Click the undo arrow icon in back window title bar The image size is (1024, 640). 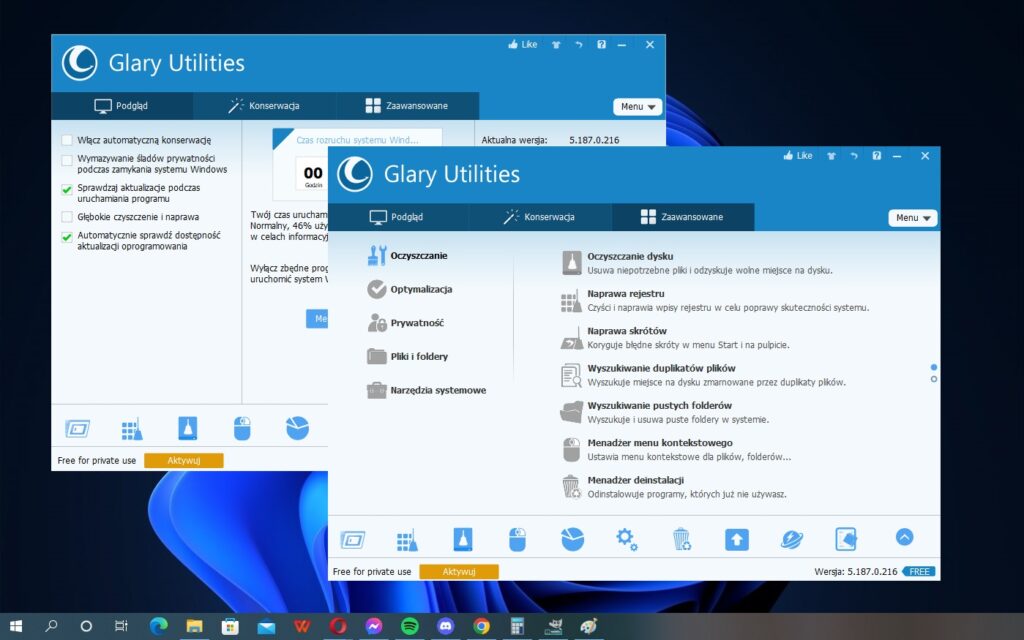[x=579, y=44]
